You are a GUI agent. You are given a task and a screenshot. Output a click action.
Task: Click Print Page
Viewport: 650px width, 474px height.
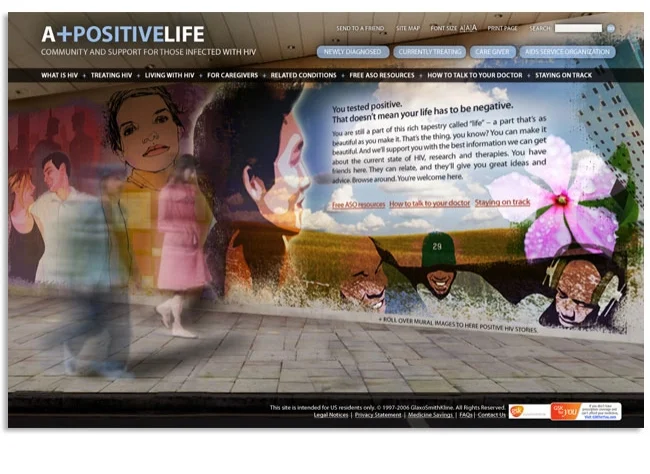pyautogui.click(x=502, y=28)
